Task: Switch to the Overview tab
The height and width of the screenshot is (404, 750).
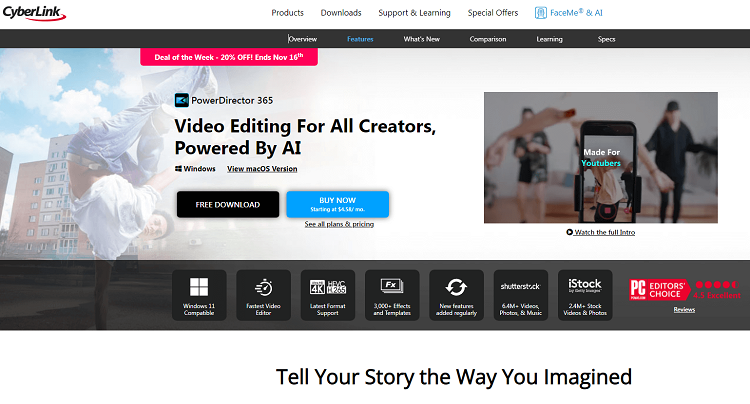Action: [302, 39]
